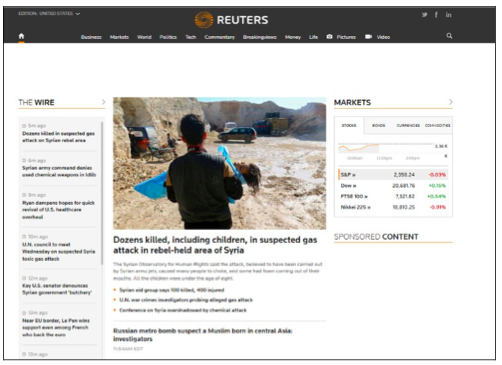The width and height of the screenshot is (502, 365).
Task: Switch to the Currencies tab in Markets
Action: coord(408,125)
